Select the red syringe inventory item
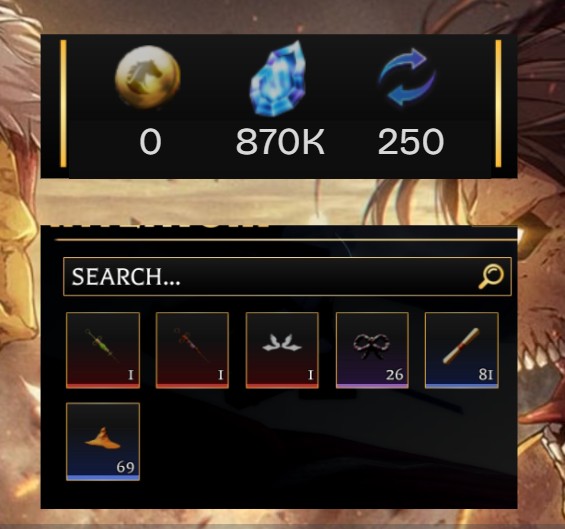 pos(192,350)
